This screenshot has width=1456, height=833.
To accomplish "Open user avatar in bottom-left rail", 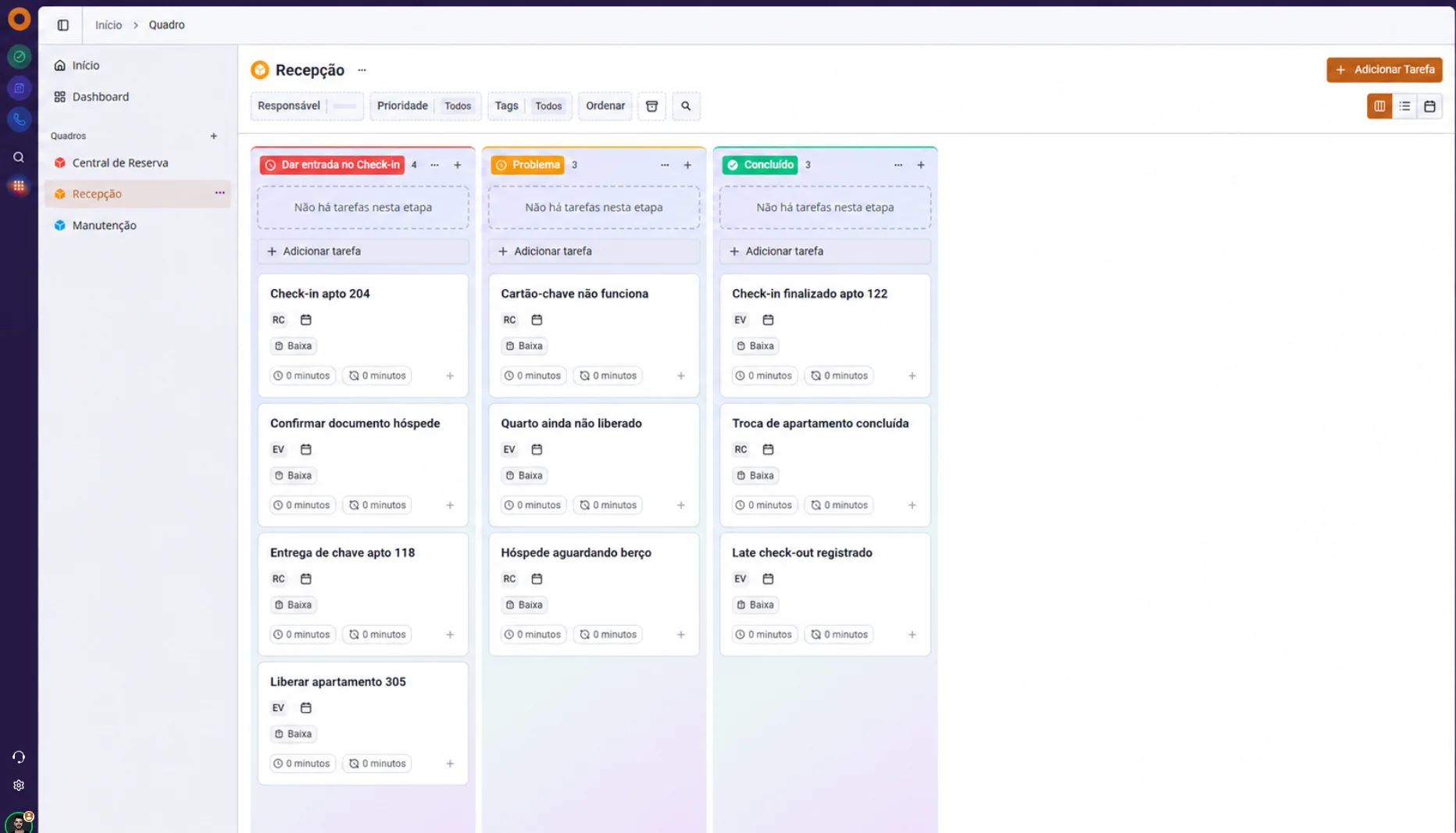I will click(x=19, y=822).
